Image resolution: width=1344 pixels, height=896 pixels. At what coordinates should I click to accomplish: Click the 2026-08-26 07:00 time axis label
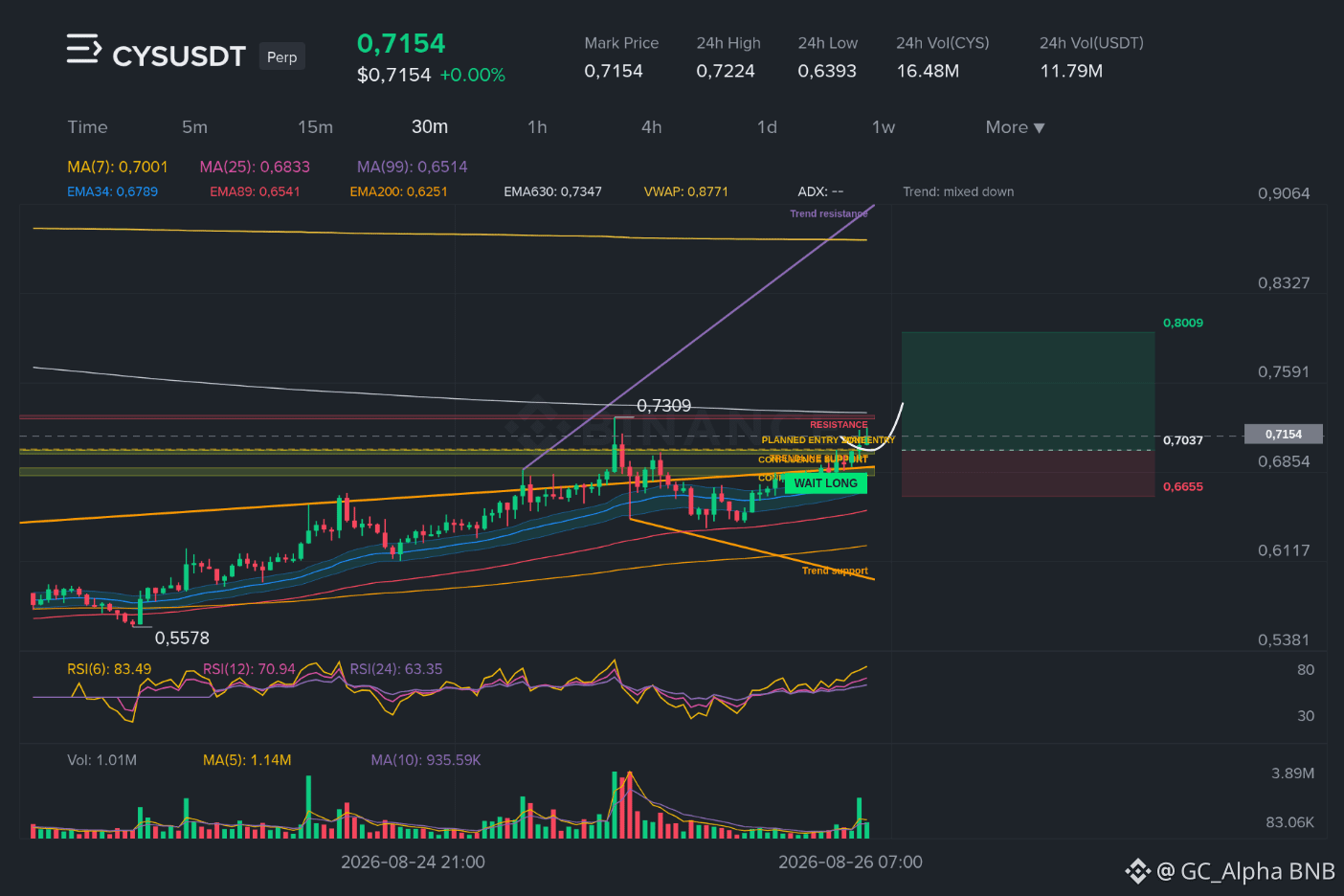click(x=850, y=862)
